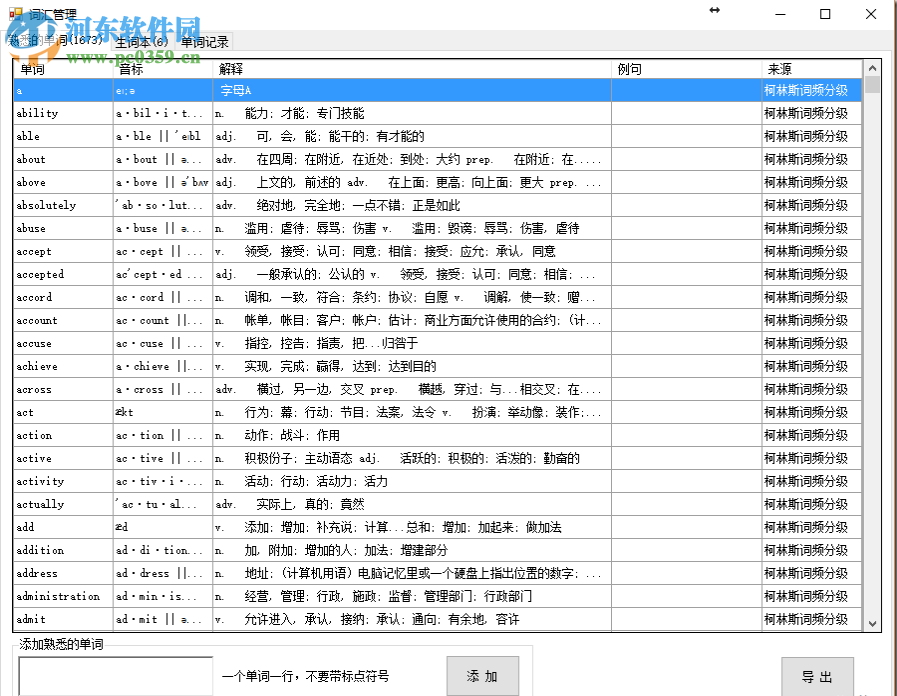The image size is (897, 696).
Task: Click the 添加 button to add words
Action: pyautogui.click(x=483, y=676)
